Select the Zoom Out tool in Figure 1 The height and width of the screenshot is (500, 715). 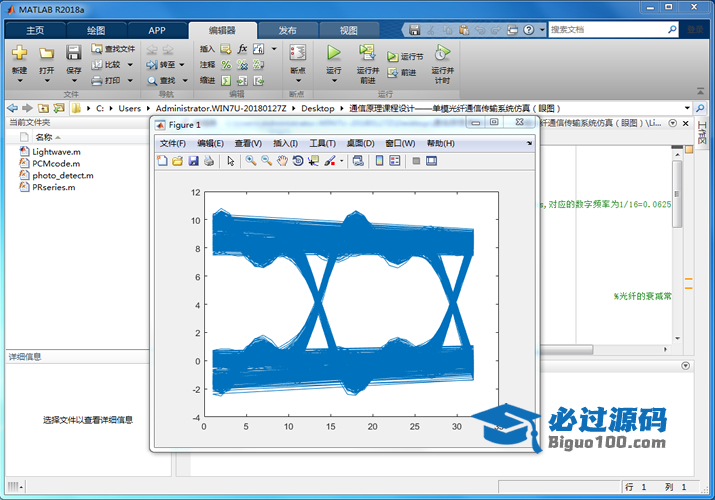267,160
